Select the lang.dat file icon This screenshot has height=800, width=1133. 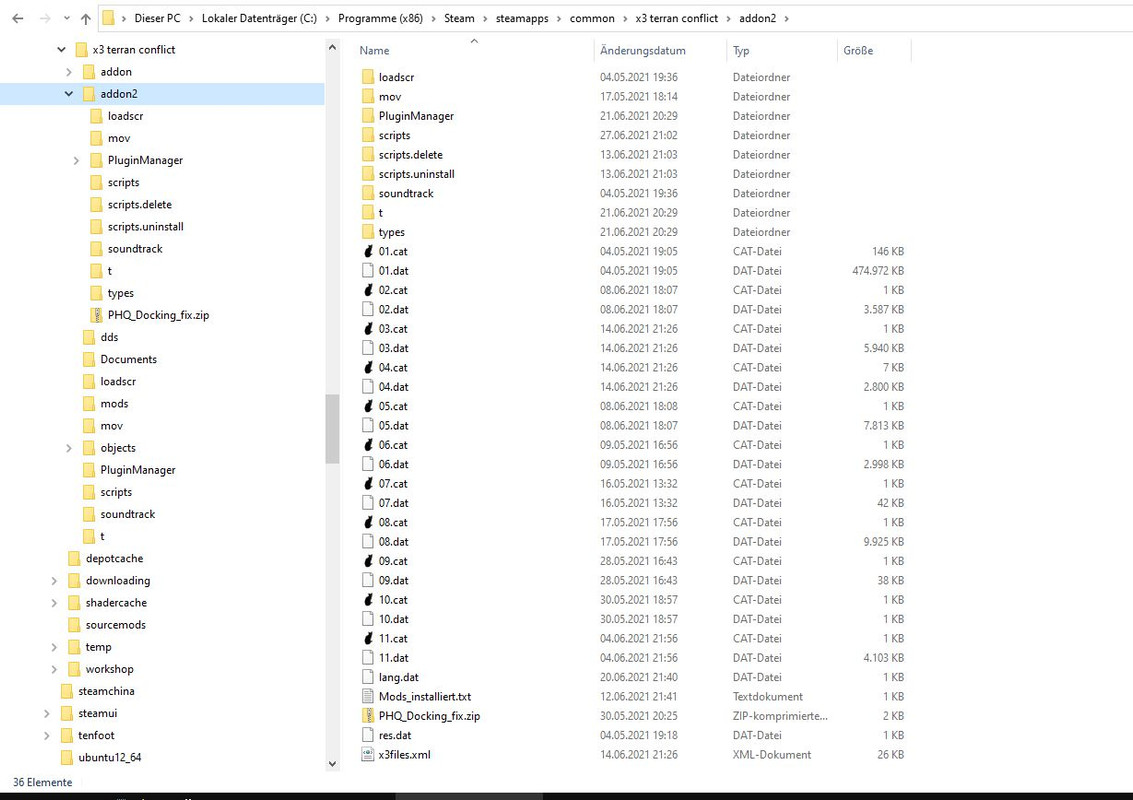point(369,677)
